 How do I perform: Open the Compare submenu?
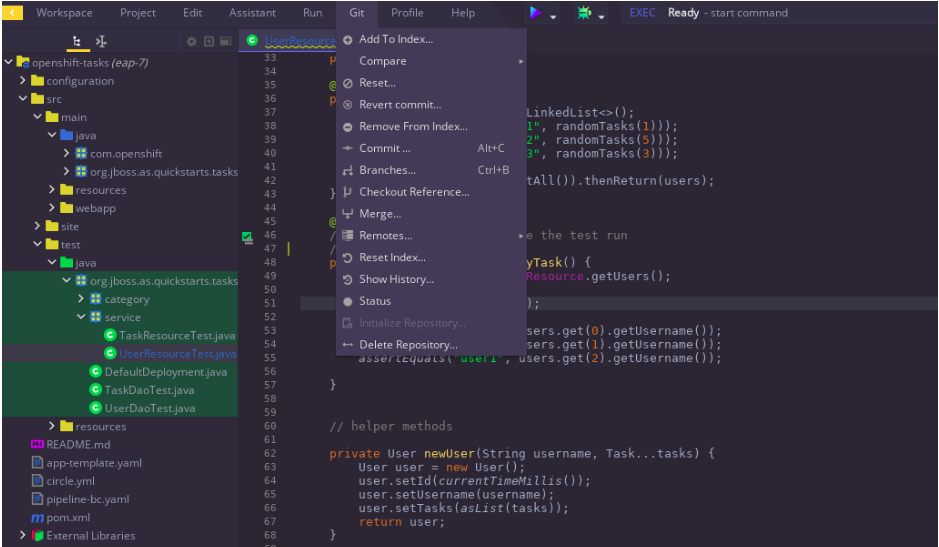pos(431,61)
